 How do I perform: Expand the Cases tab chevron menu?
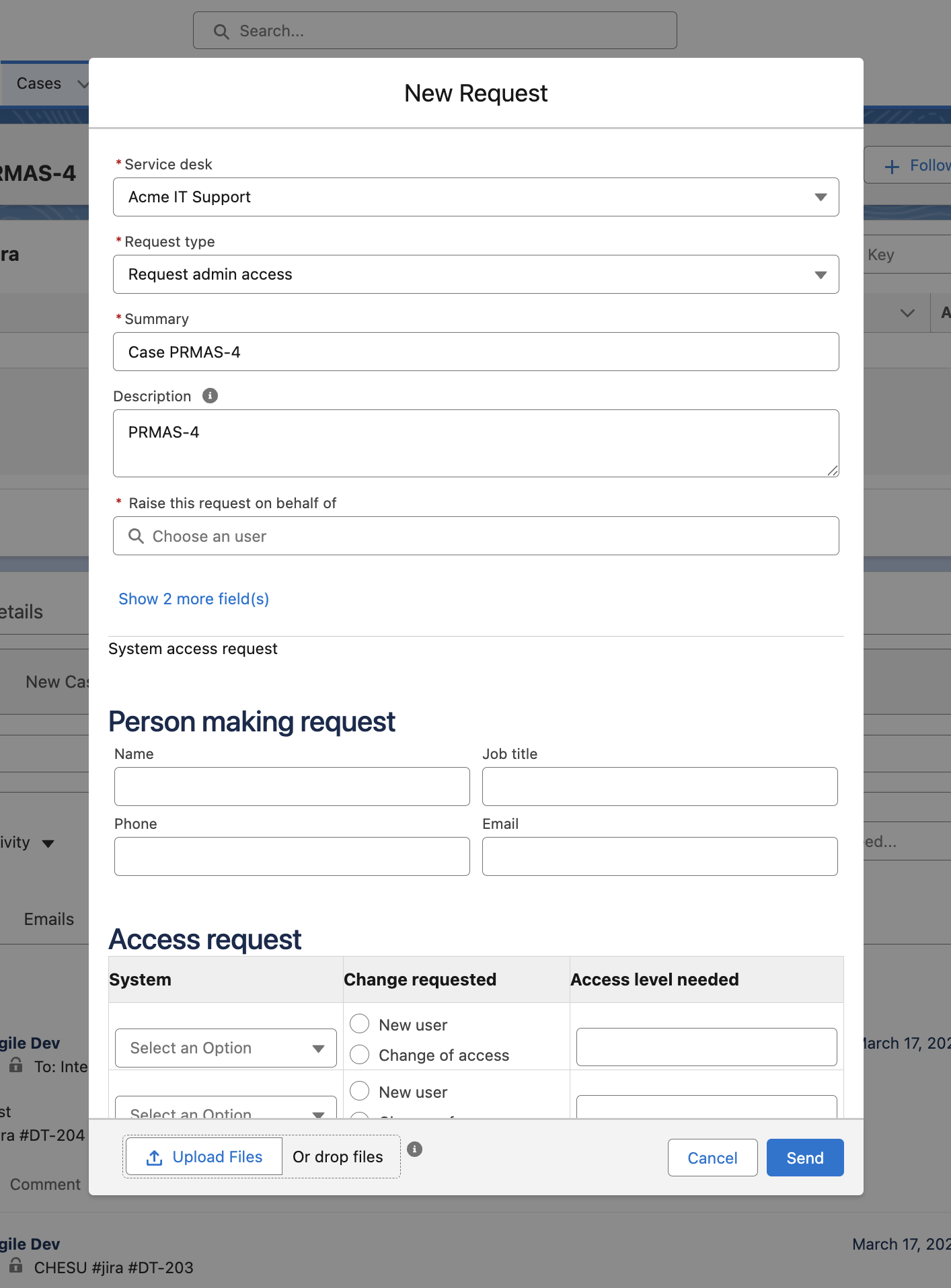83,84
